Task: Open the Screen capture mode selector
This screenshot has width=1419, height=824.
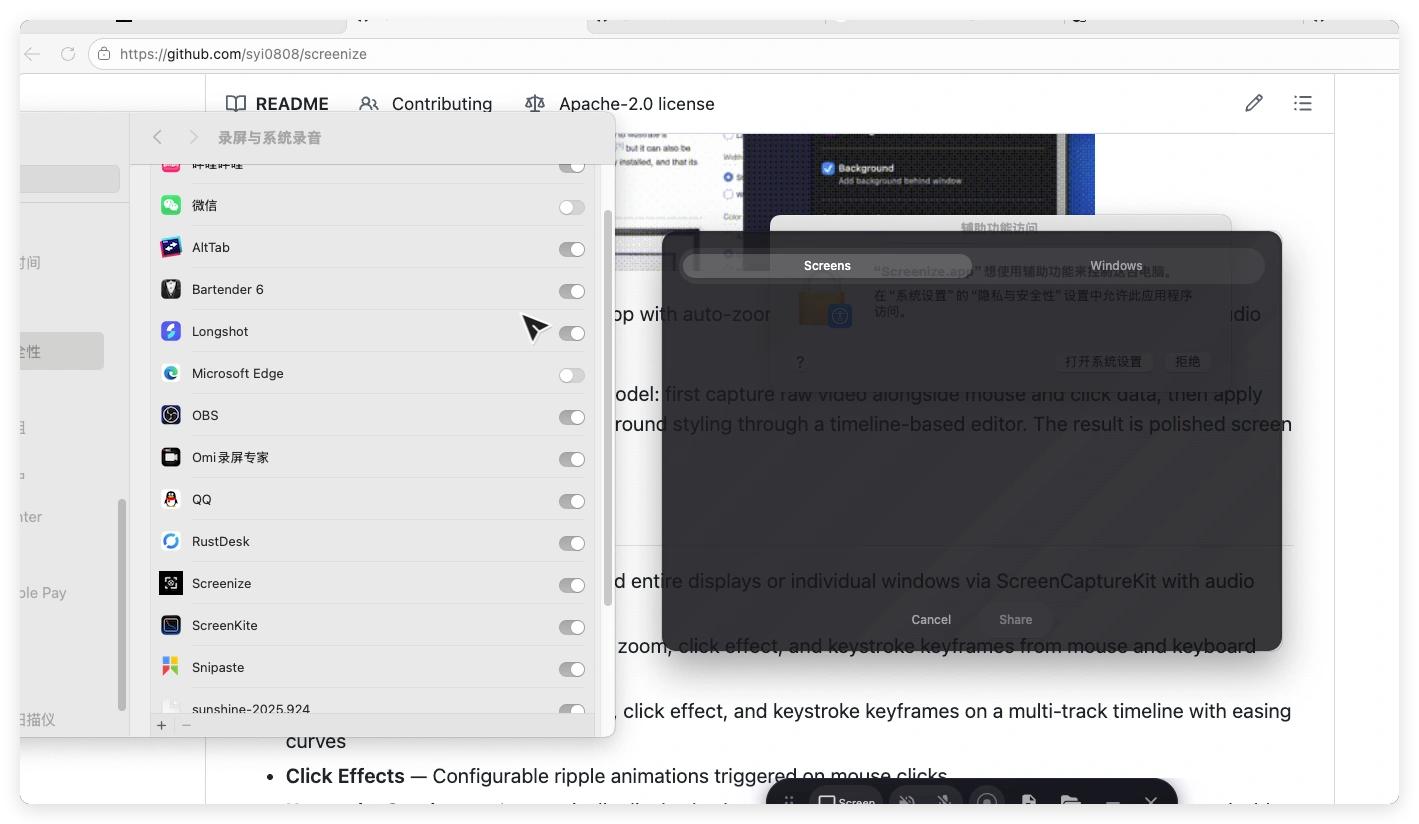Action: (x=845, y=801)
